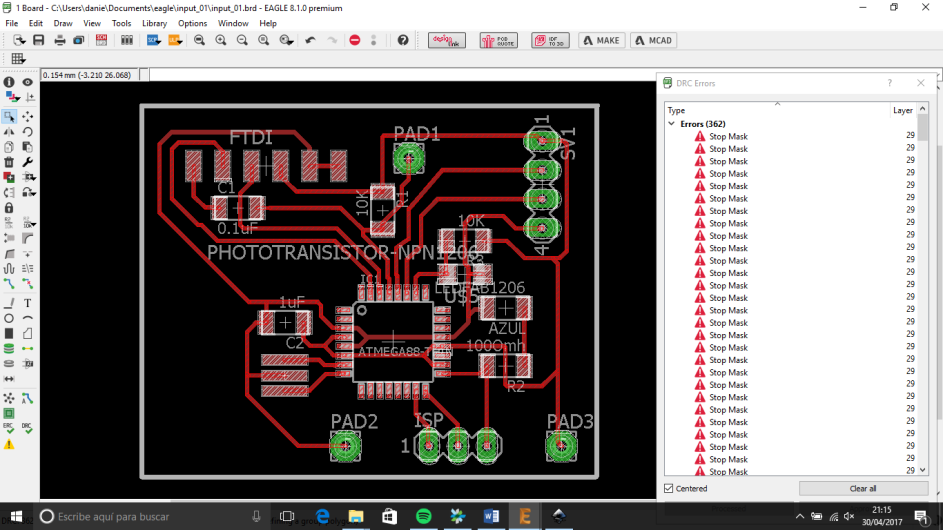Select the Ratsnest tool

point(9,398)
